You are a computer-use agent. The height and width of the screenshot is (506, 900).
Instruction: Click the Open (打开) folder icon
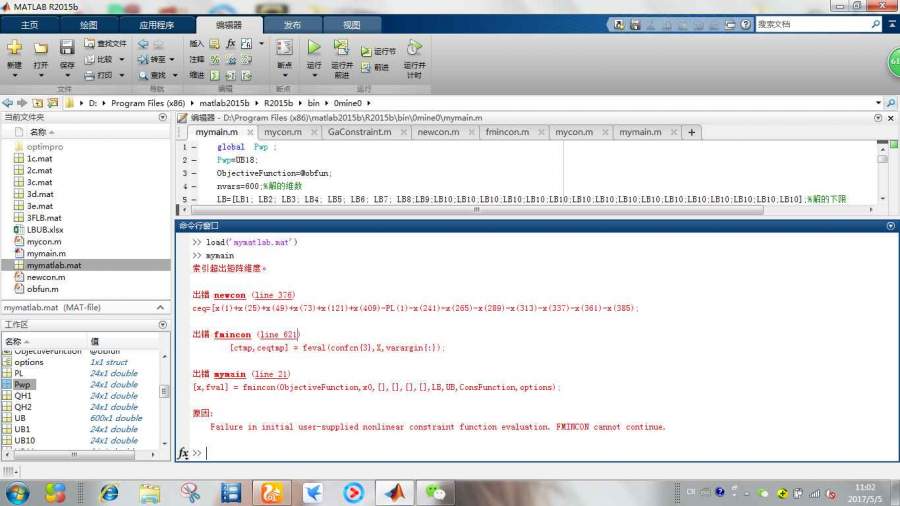(x=41, y=48)
